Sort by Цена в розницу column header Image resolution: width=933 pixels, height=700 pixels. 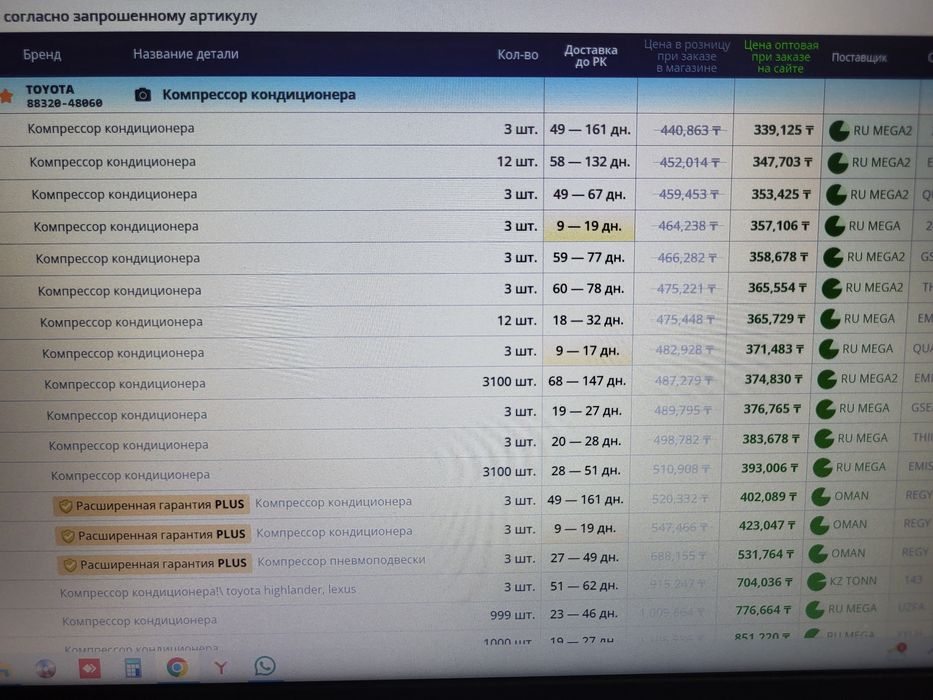pos(687,57)
